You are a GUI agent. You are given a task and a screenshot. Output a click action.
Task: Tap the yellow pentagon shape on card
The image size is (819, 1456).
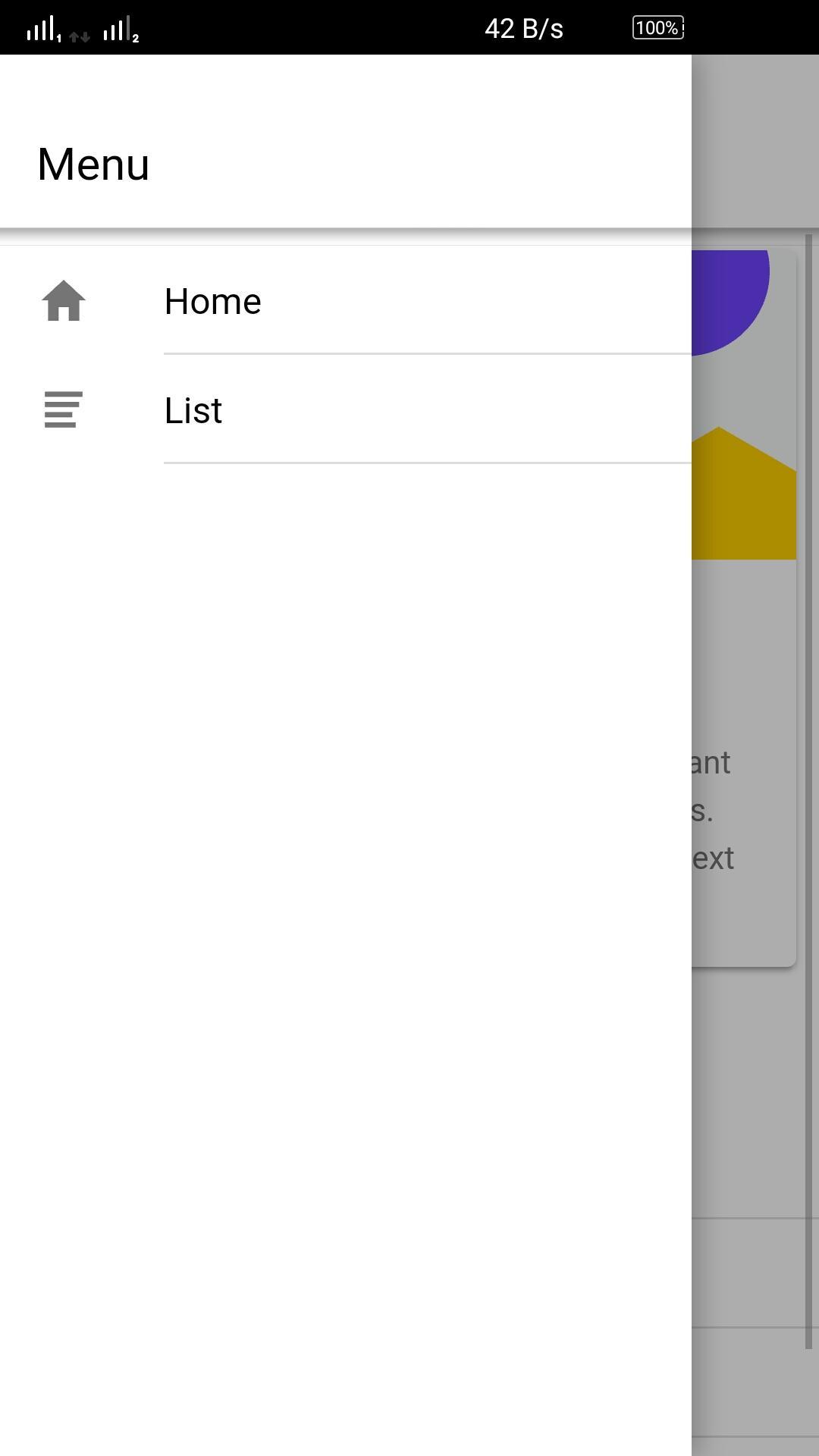pyautogui.click(x=744, y=493)
